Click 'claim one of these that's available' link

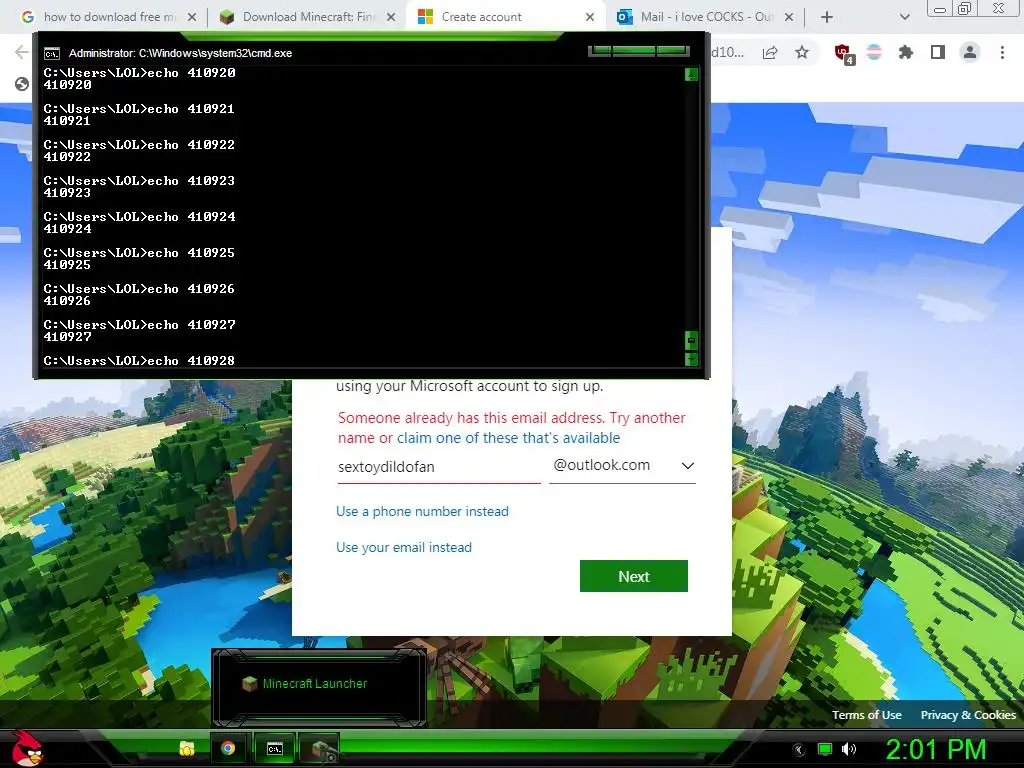click(x=508, y=438)
